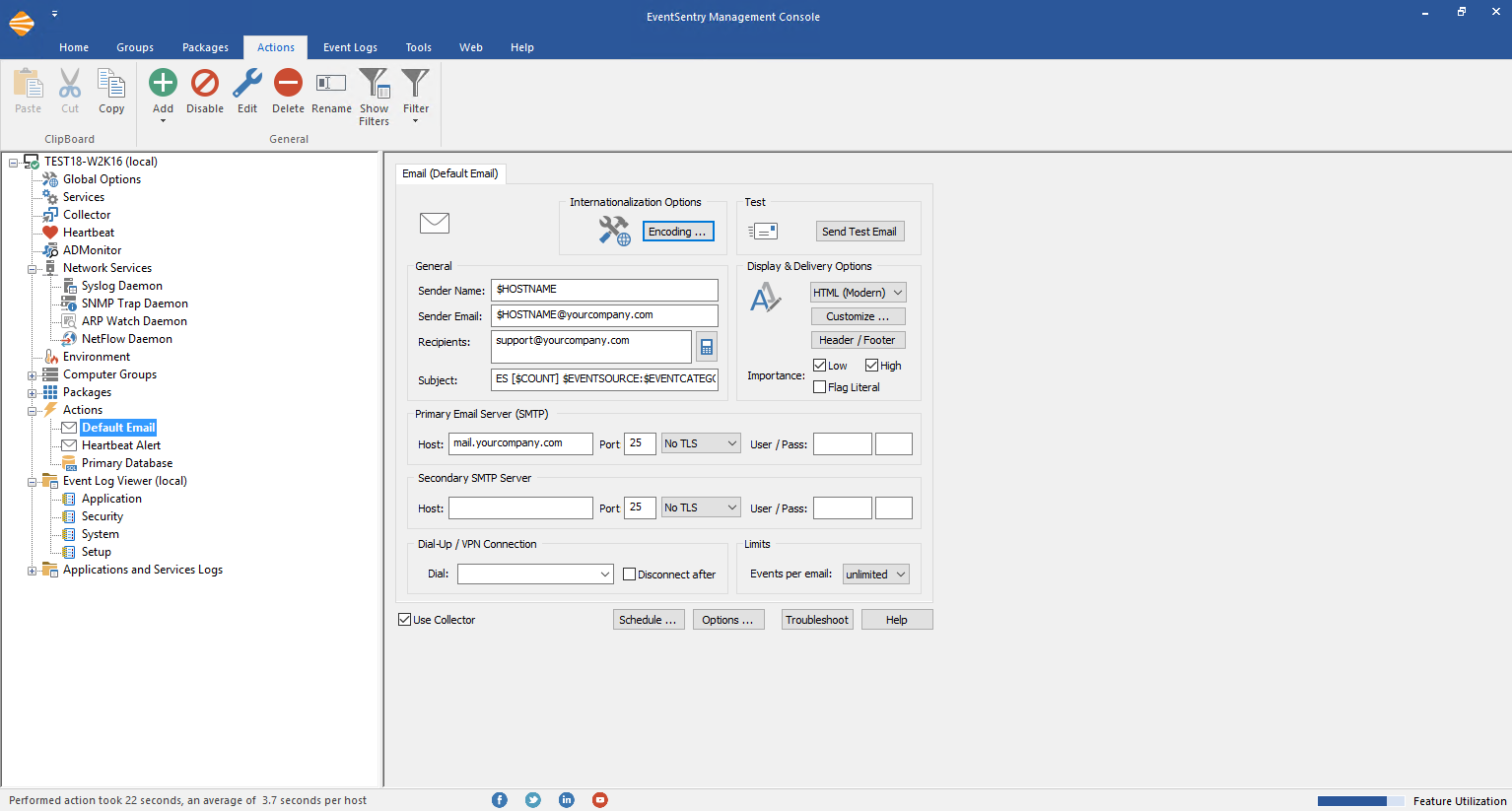Viewport: 1512px width, 811px height.
Task: Select Heartbeat Alert action
Action: point(121,445)
